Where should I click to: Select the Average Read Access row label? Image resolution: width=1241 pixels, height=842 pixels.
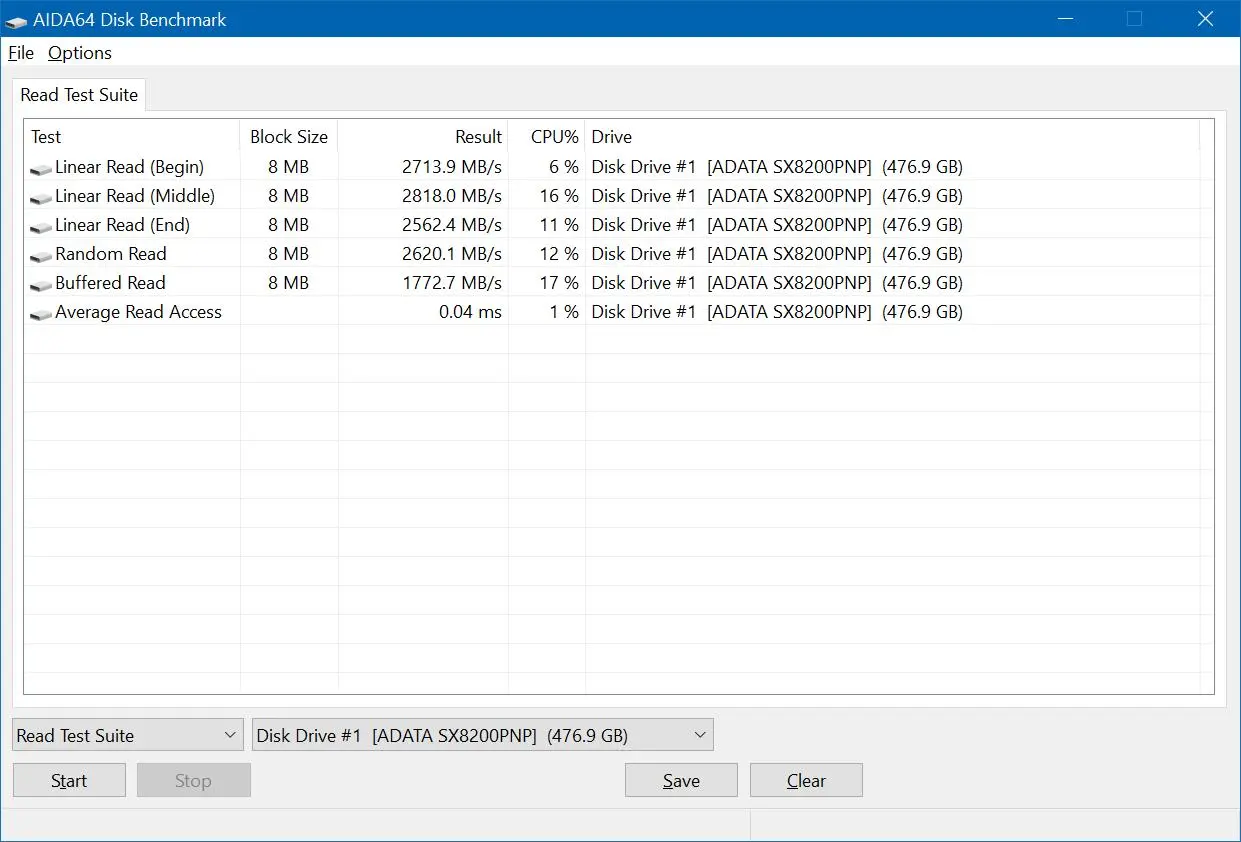tap(139, 312)
